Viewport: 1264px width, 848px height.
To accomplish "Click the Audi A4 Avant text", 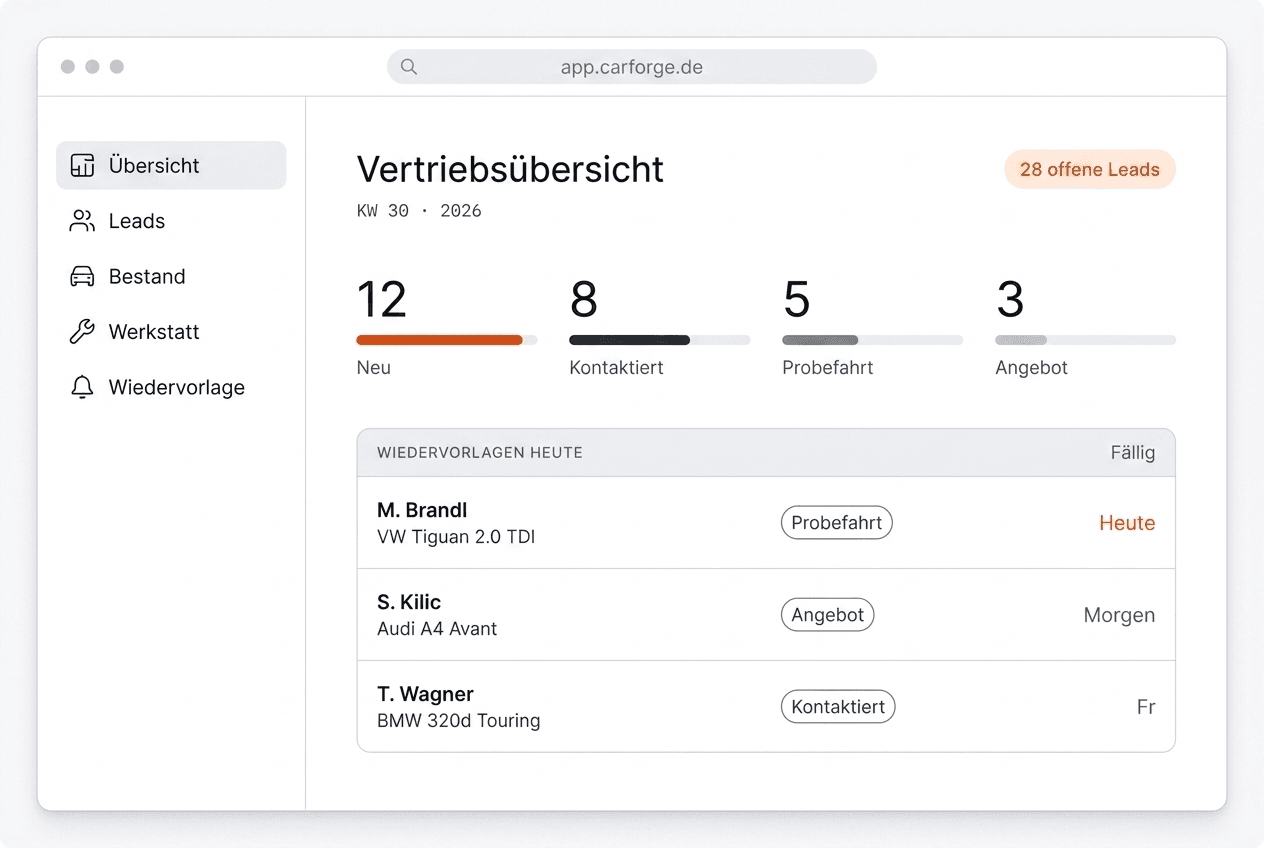I will 437,629.
